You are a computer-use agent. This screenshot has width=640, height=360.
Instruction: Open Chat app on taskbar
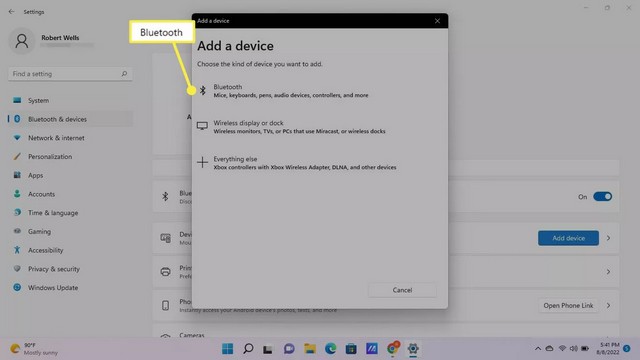tap(289, 349)
